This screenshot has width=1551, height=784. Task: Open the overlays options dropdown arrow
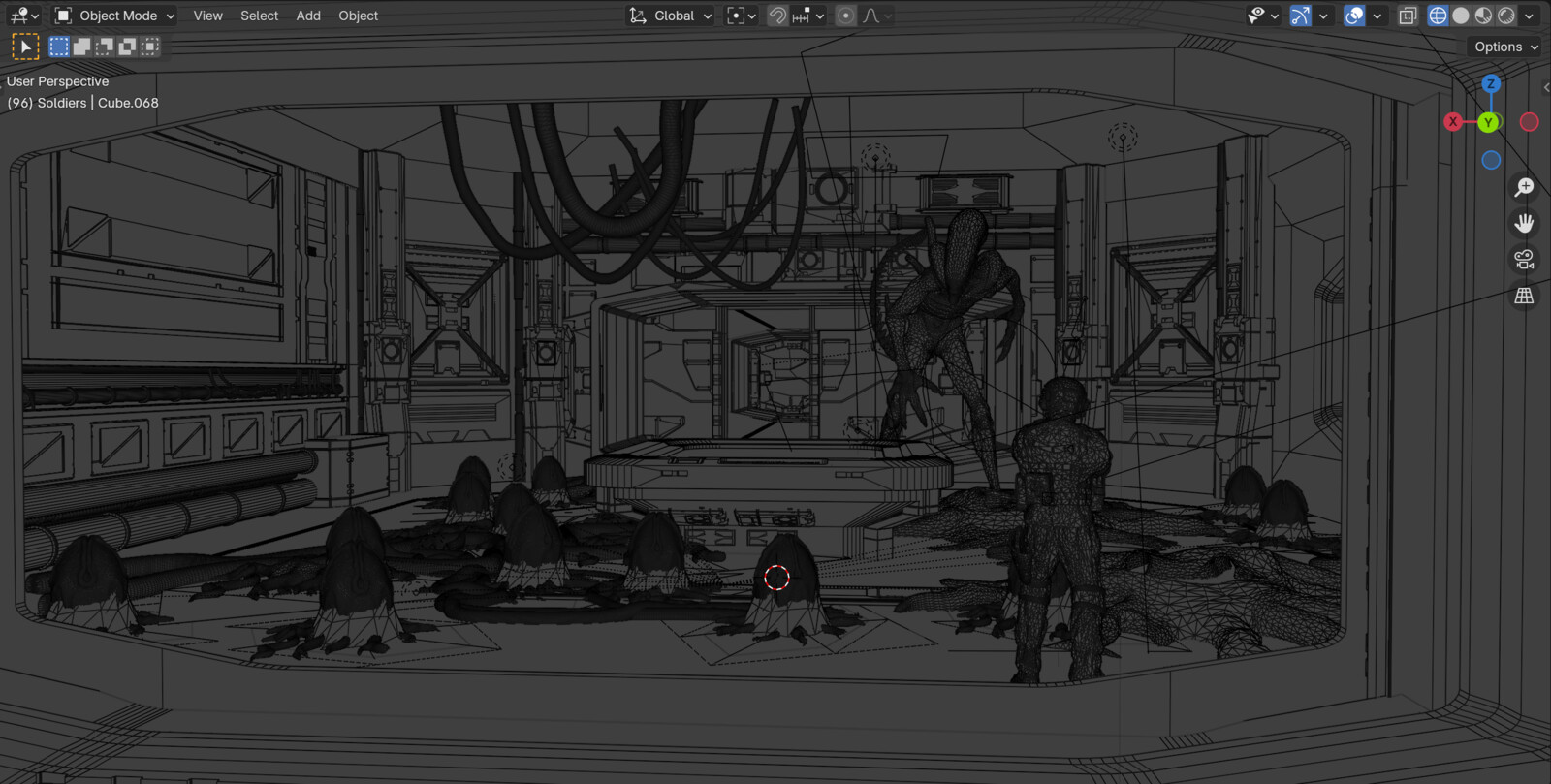click(x=1377, y=16)
